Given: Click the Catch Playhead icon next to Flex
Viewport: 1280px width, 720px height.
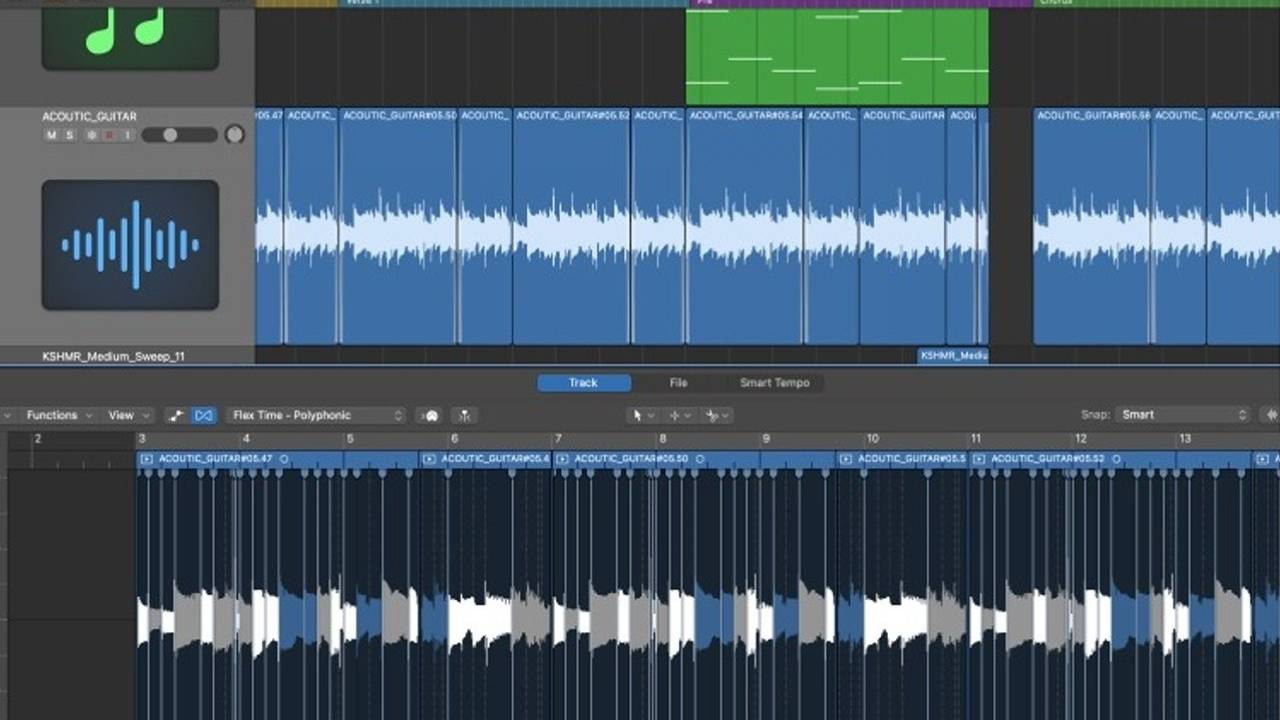Looking at the screenshot, I should [174, 415].
